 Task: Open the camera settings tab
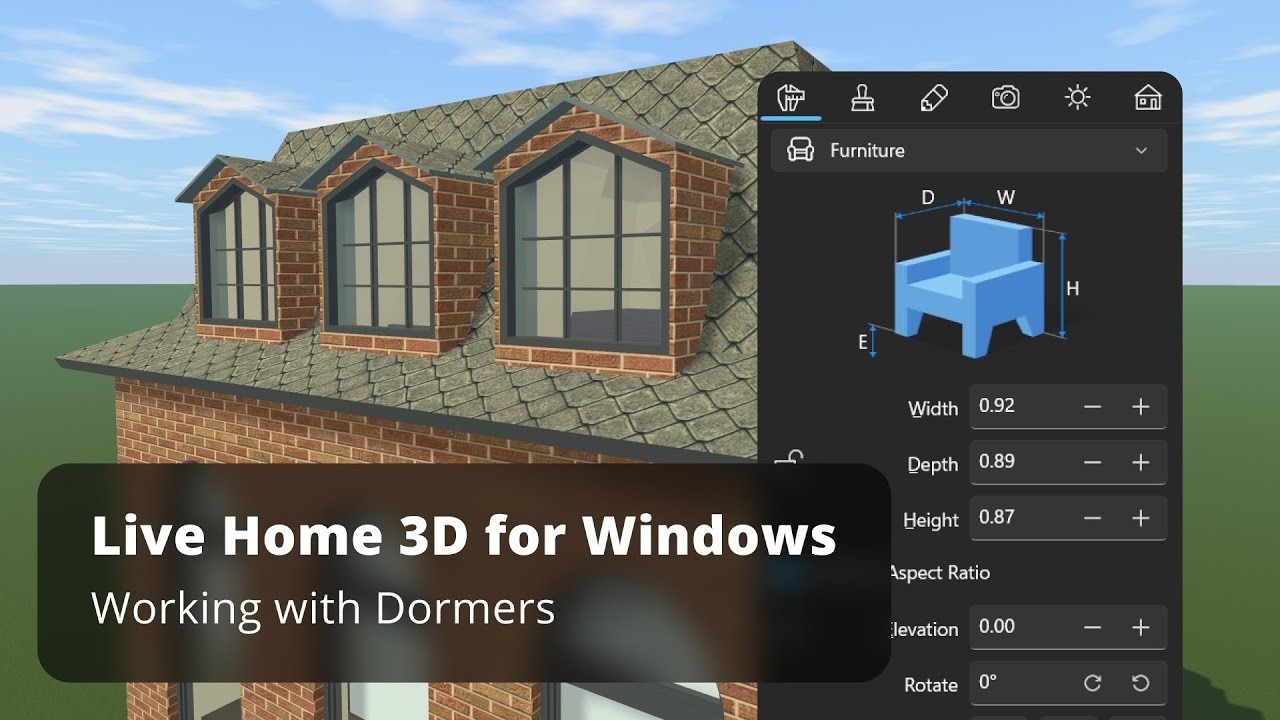[x=1005, y=97]
